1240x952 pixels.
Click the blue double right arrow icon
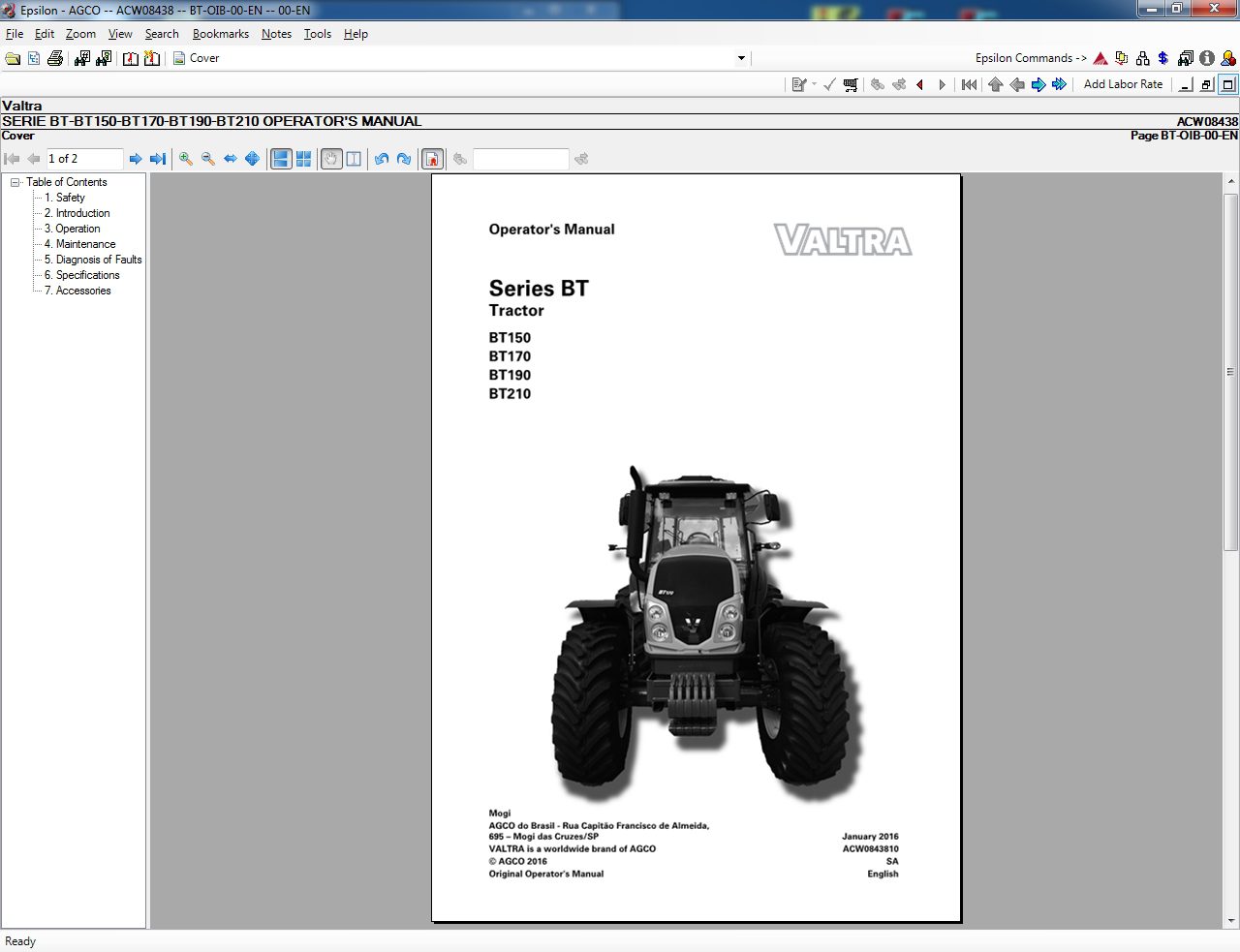(1060, 84)
